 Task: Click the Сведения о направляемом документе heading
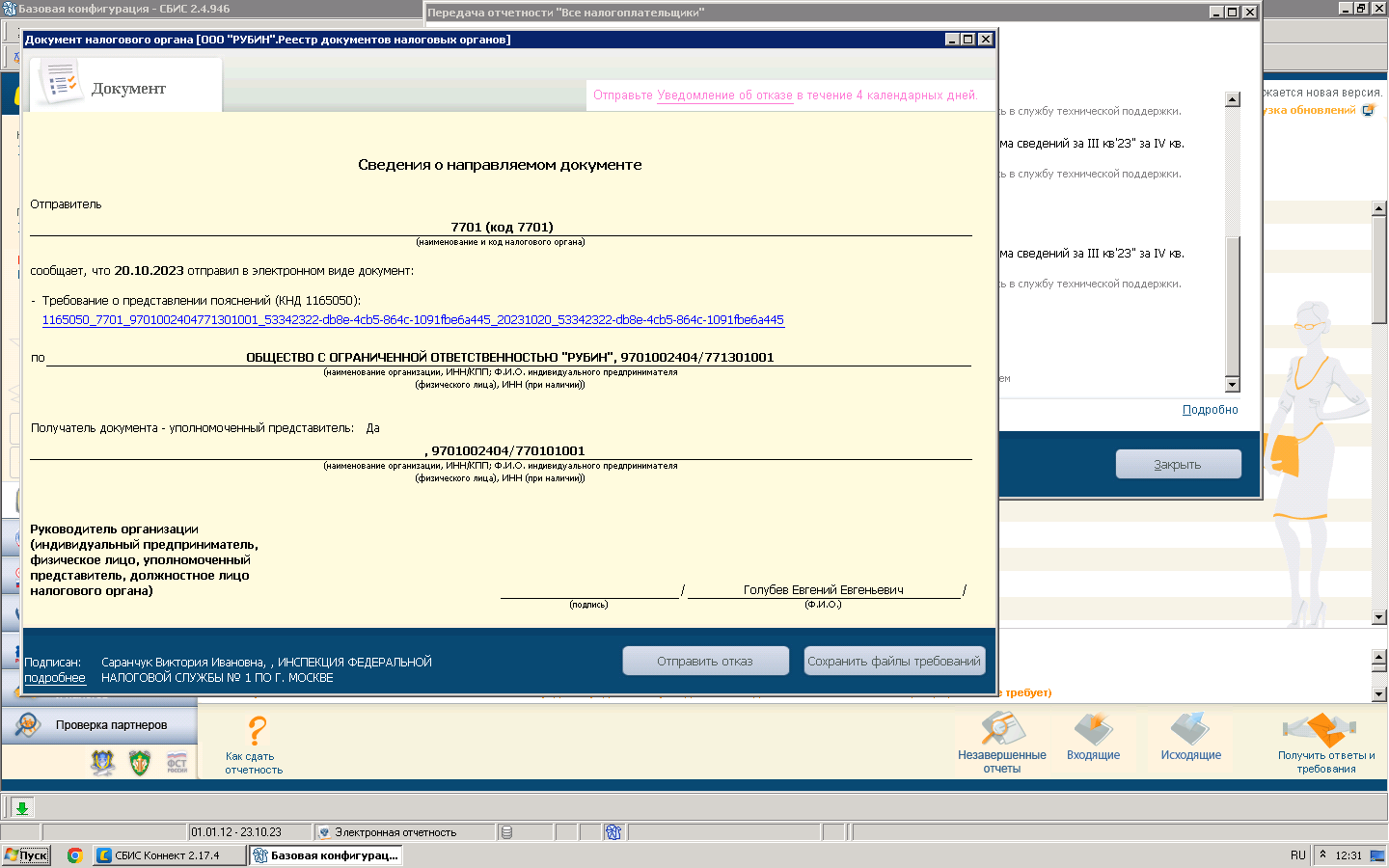(x=500, y=165)
